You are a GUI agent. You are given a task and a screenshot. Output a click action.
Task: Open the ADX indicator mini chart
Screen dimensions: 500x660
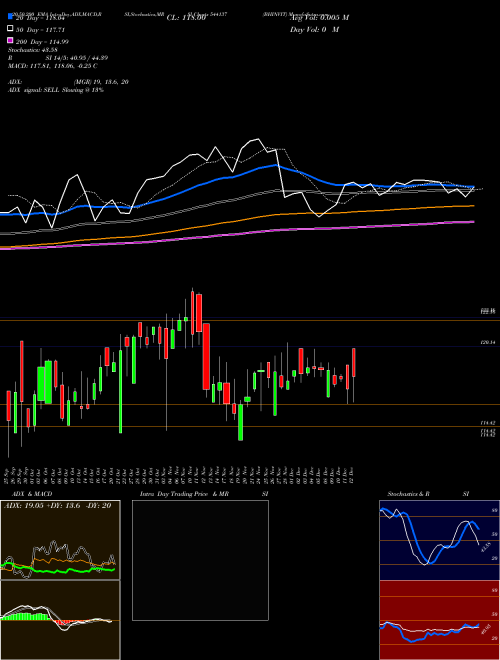coord(60,540)
